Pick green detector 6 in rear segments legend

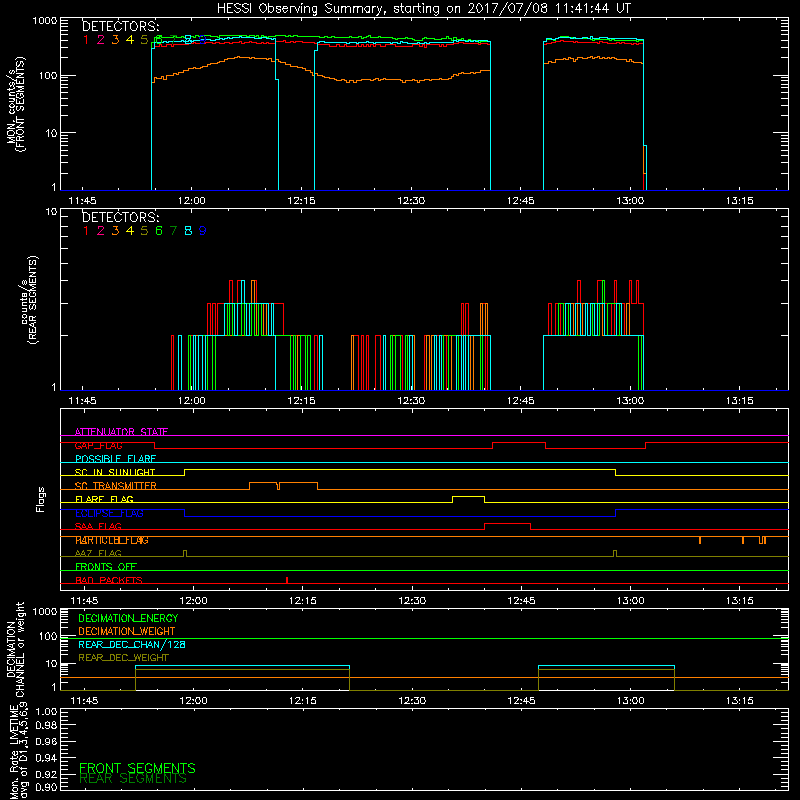(x=159, y=231)
